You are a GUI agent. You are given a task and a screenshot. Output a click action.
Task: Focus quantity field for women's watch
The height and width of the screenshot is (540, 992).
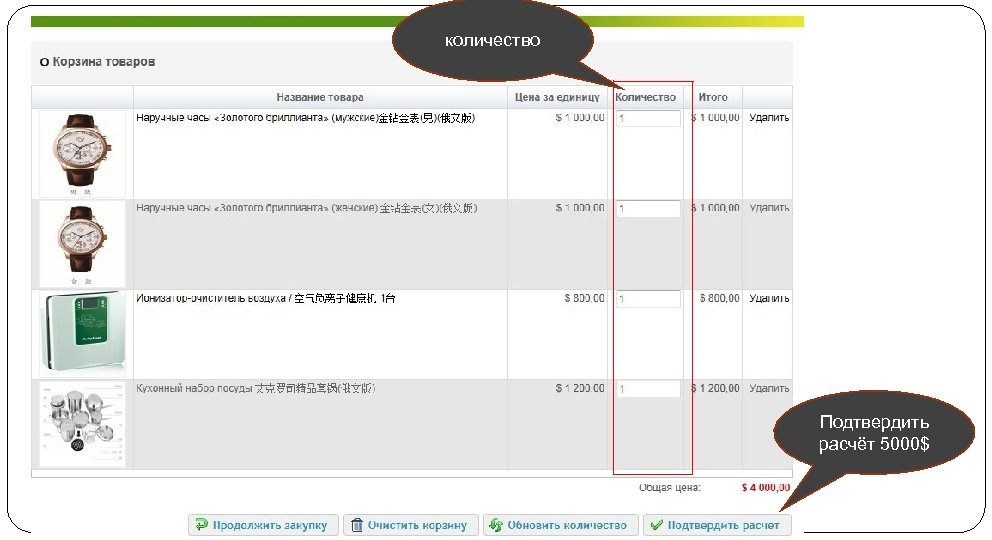pyautogui.click(x=648, y=209)
